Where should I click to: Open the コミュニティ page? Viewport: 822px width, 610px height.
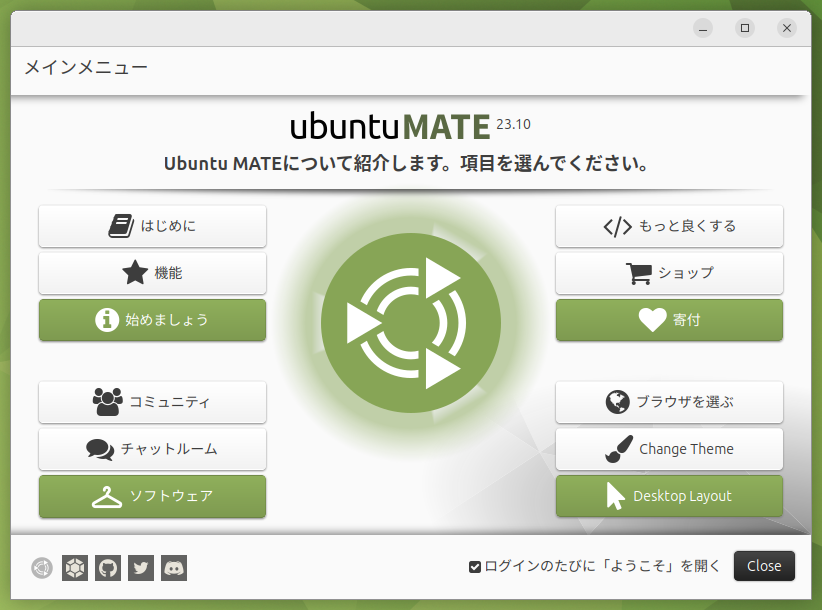pyautogui.click(x=152, y=402)
